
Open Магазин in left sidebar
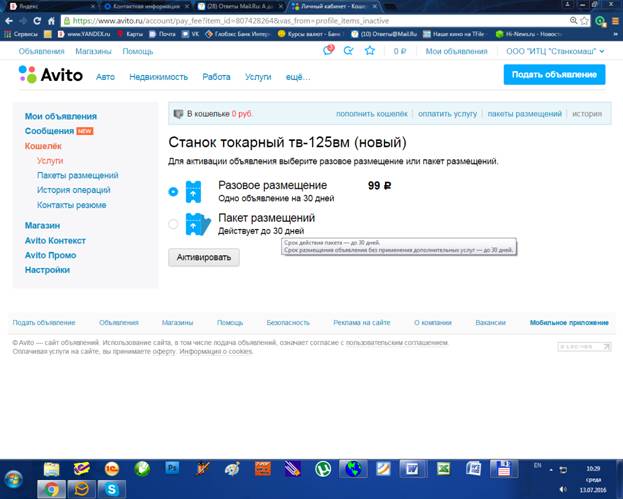click(x=43, y=226)
